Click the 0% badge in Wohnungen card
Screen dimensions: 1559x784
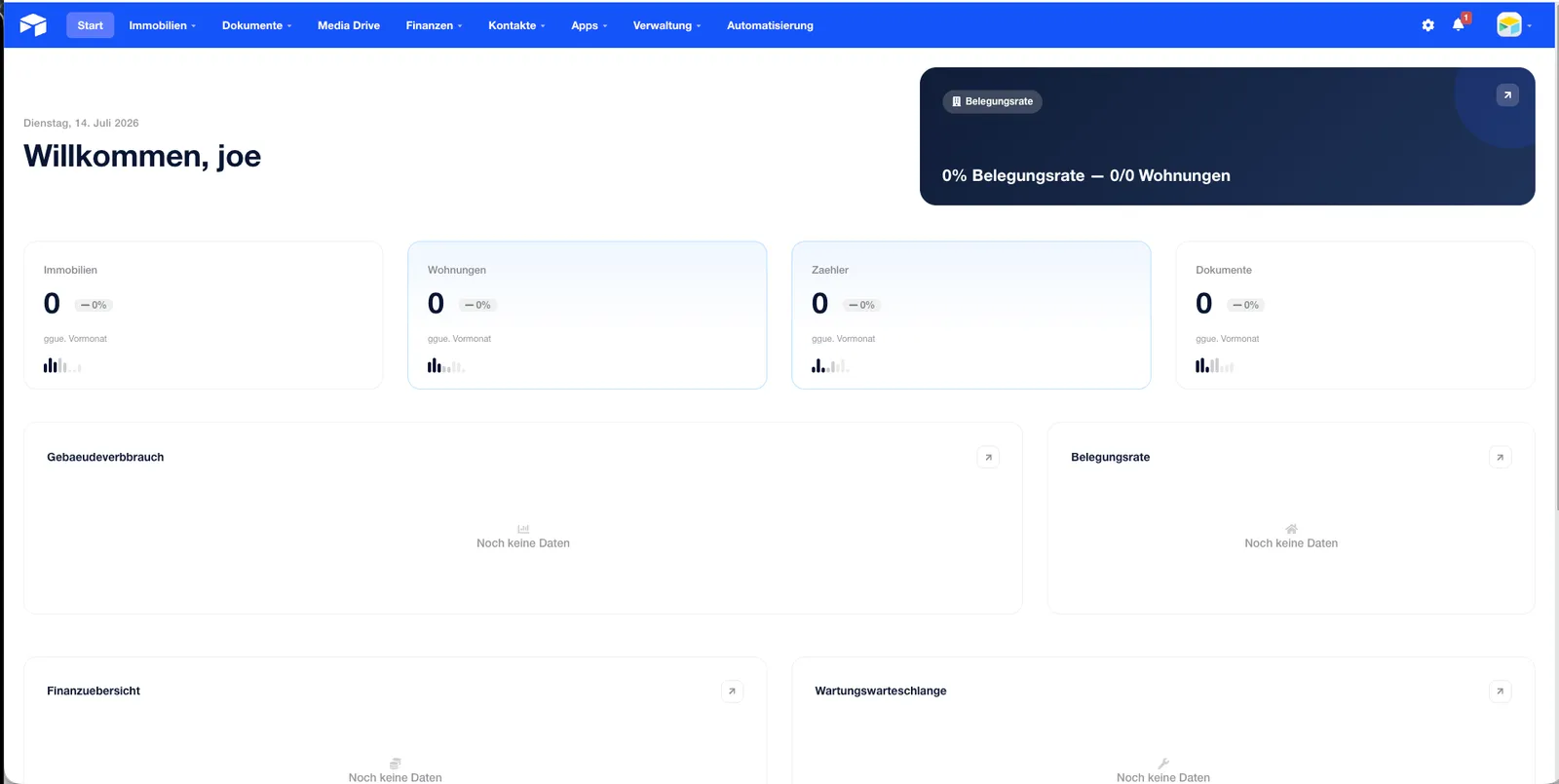(477, 305)
